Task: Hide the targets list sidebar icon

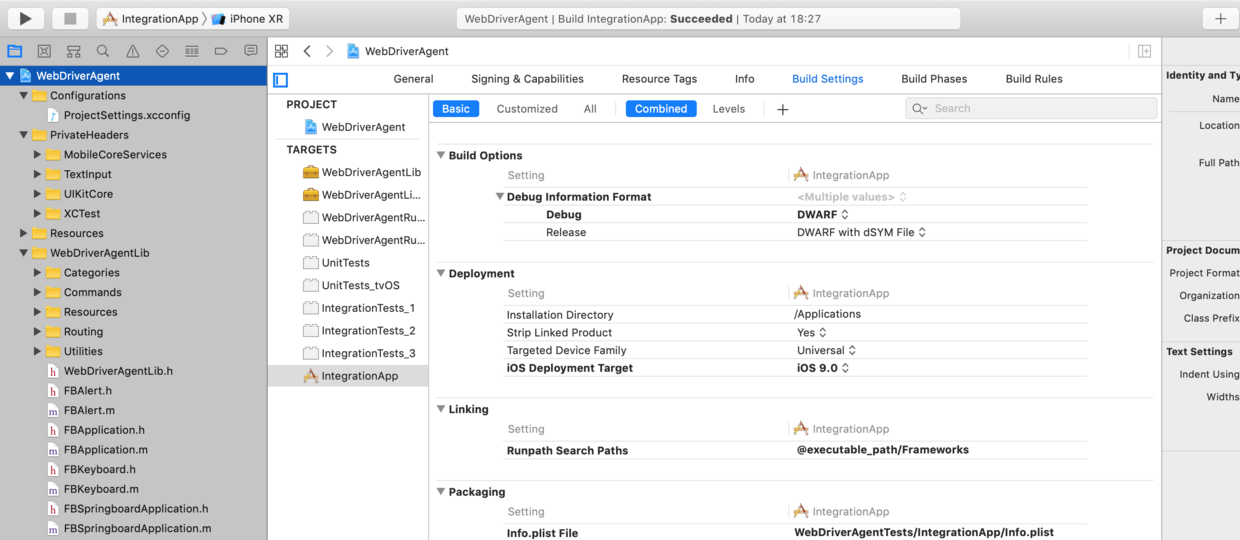Action: pyautogui.click(x=281, y=80)
